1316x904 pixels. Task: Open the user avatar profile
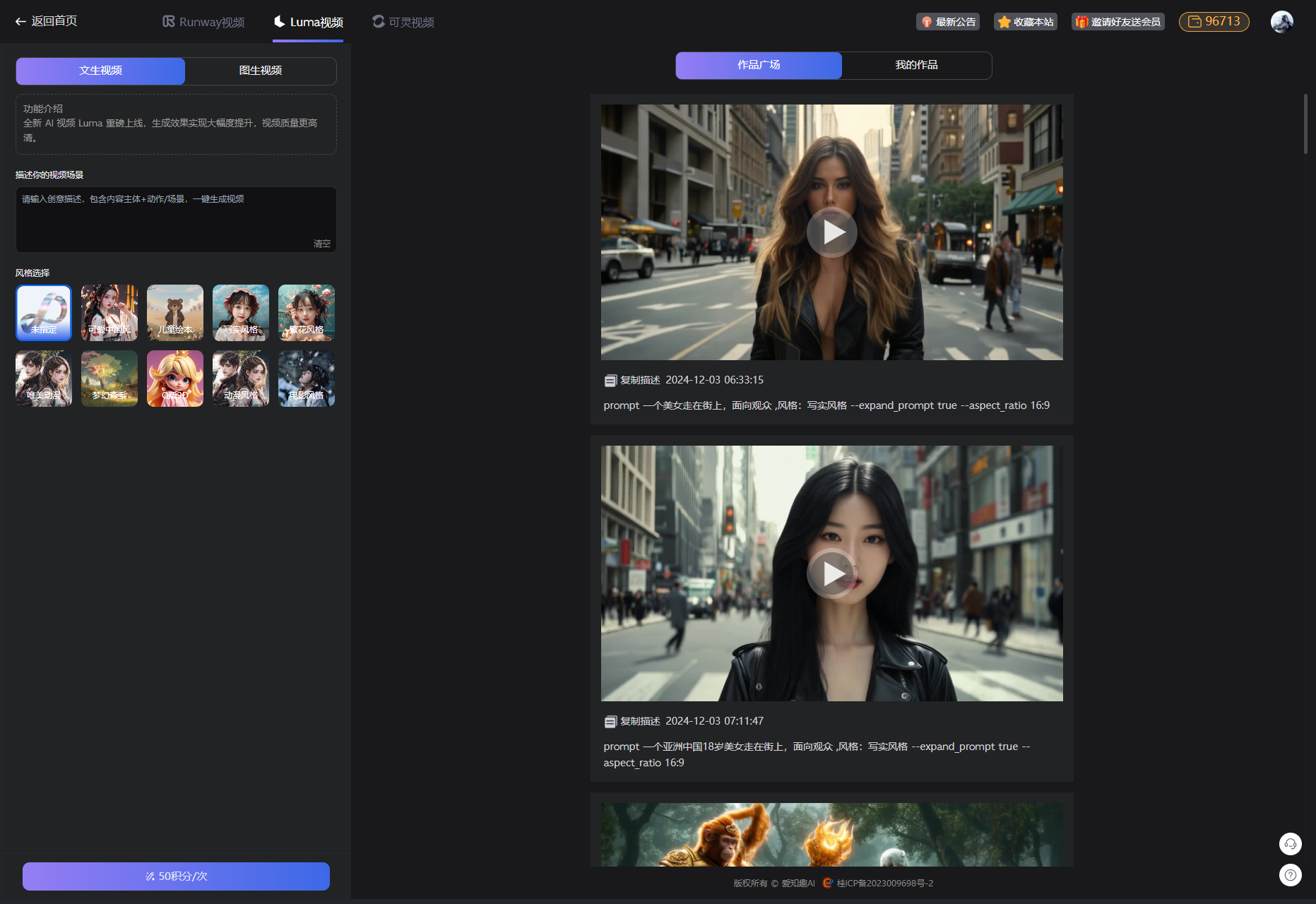click(x=1282, y=22)
